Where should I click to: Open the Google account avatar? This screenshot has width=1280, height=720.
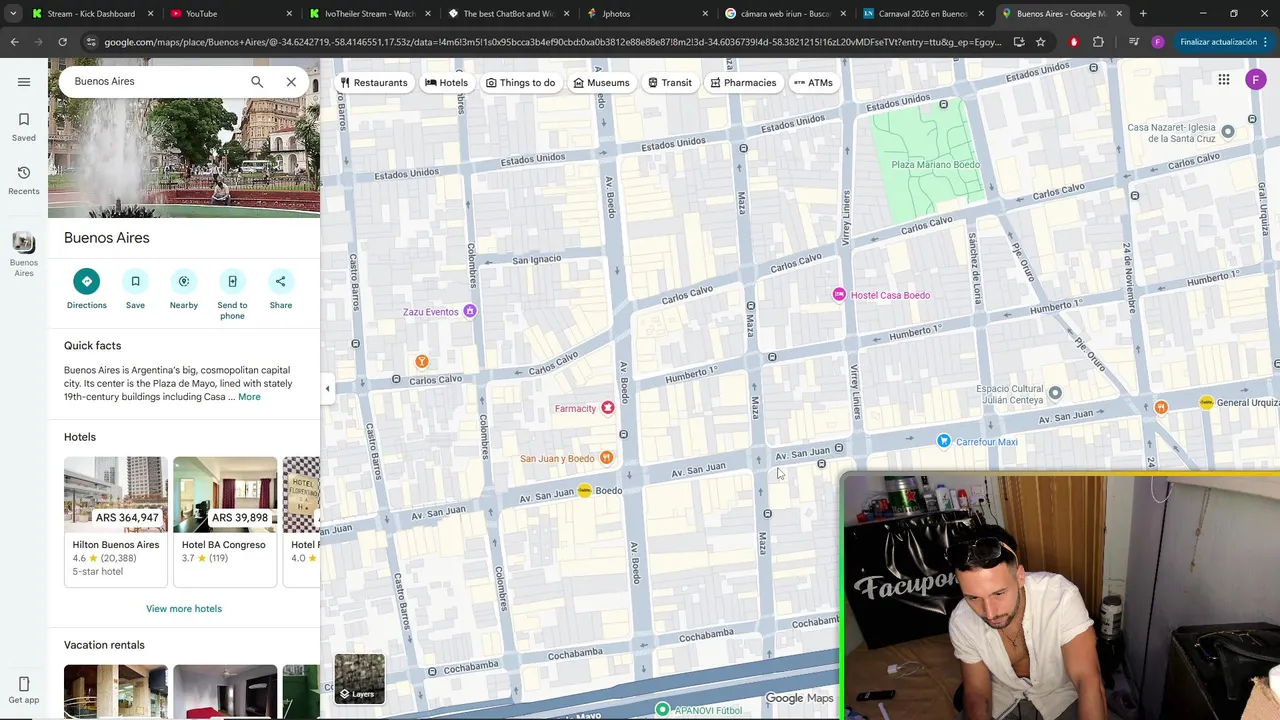click(x=1256, y=80)
